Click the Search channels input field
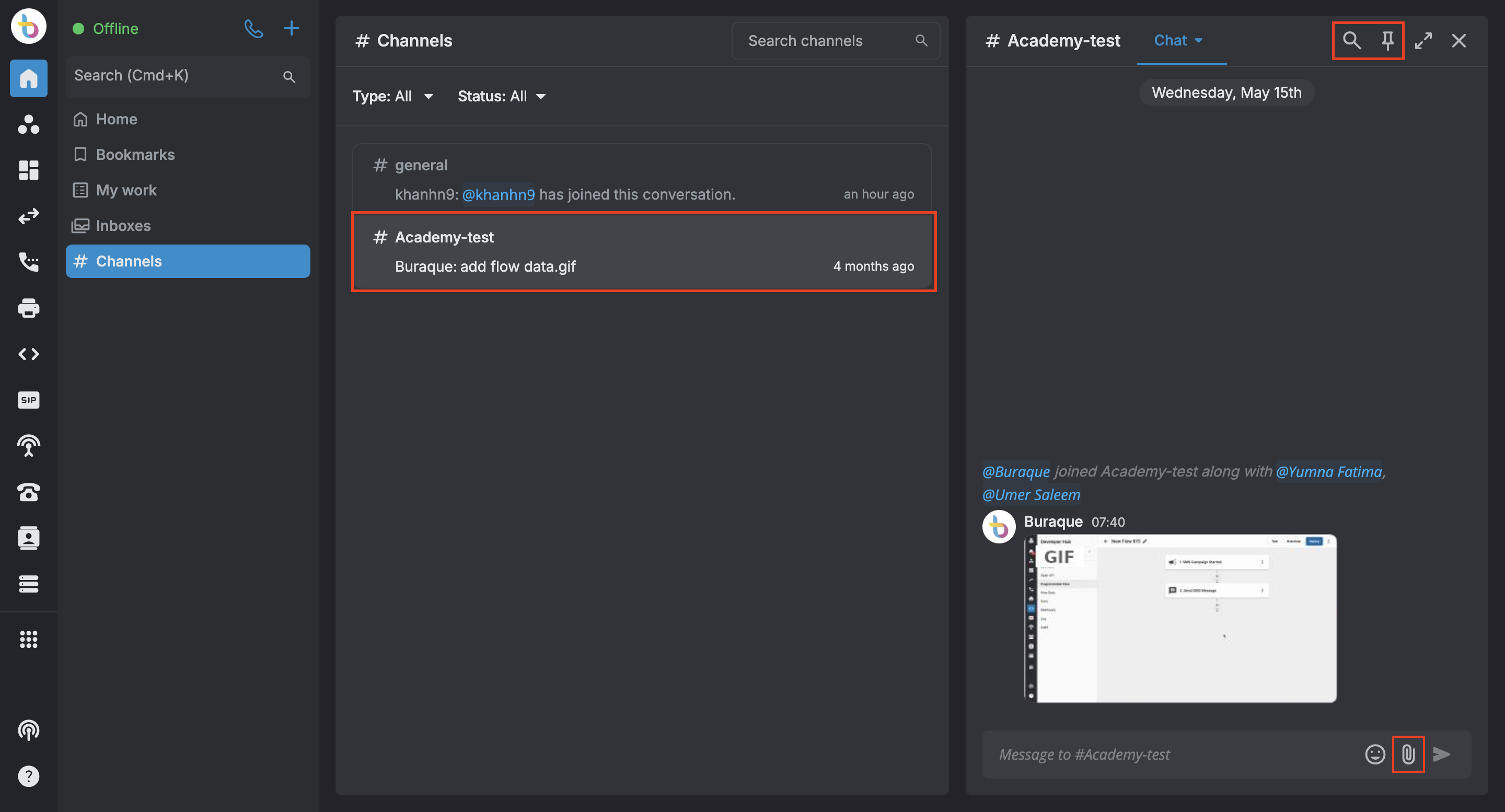 [836, 40]
